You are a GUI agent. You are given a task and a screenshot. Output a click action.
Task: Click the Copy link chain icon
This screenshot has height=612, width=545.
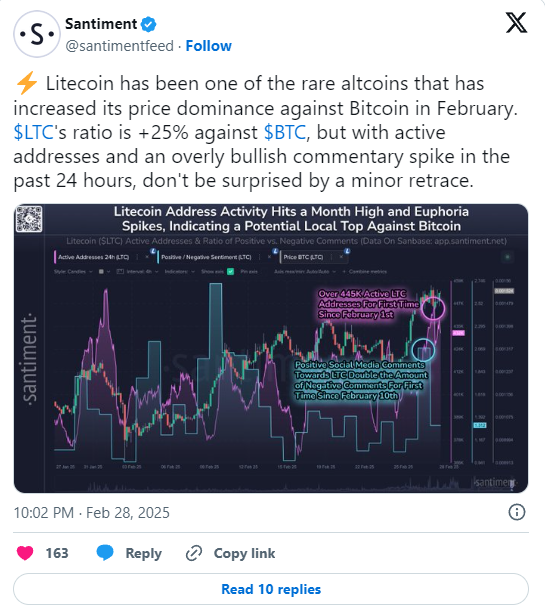tap(193, 553)
